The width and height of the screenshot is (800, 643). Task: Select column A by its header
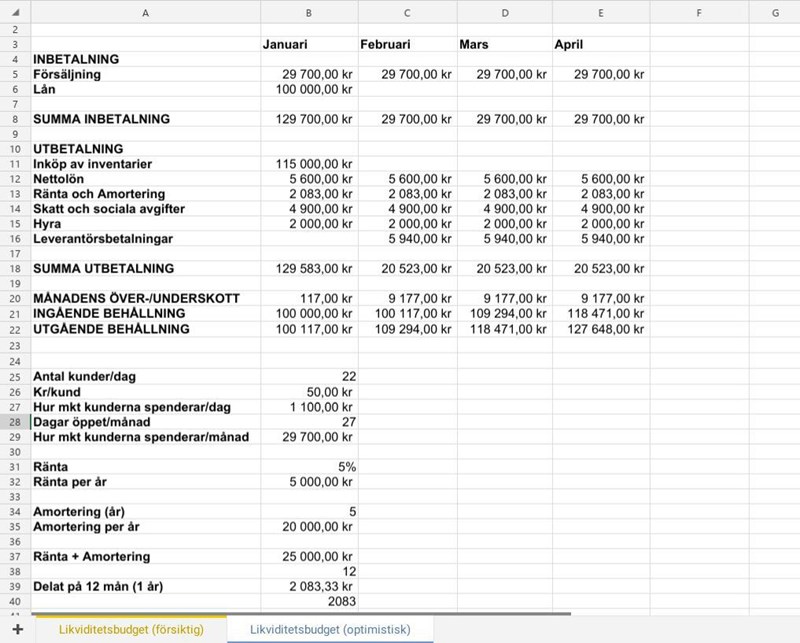pos(146,13)
